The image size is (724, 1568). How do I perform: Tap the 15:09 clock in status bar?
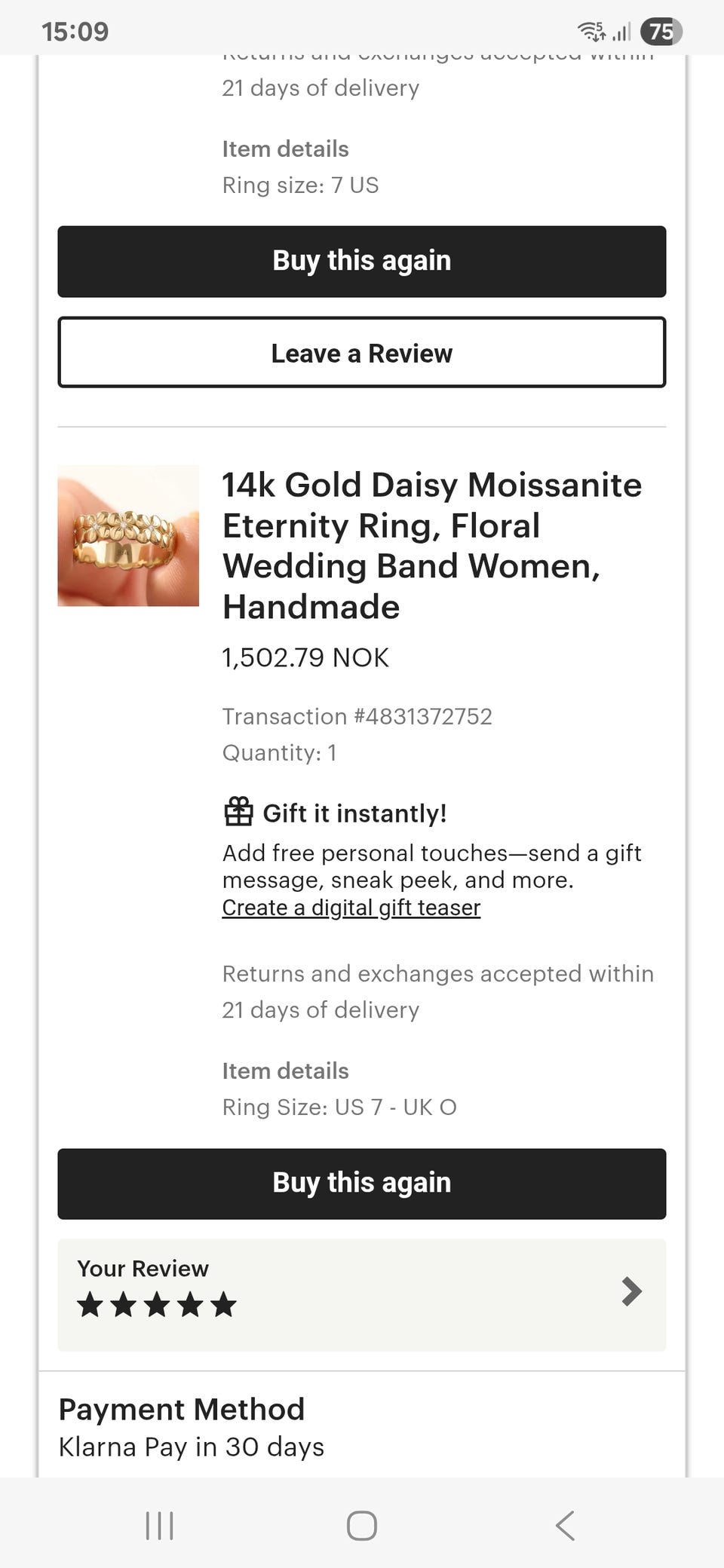(x=75, y=31)
